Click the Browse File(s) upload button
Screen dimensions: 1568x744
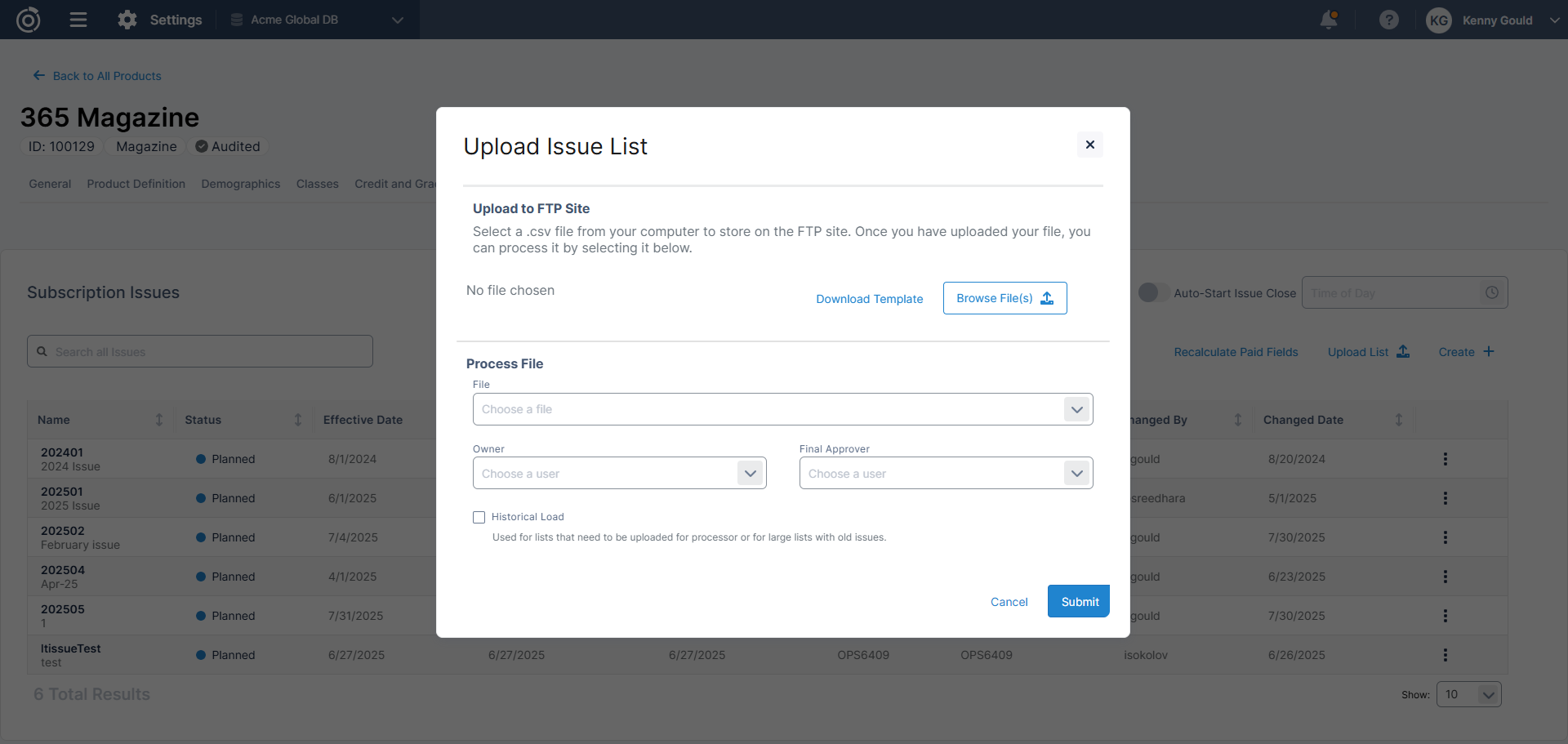click(x=1004, y=298)
